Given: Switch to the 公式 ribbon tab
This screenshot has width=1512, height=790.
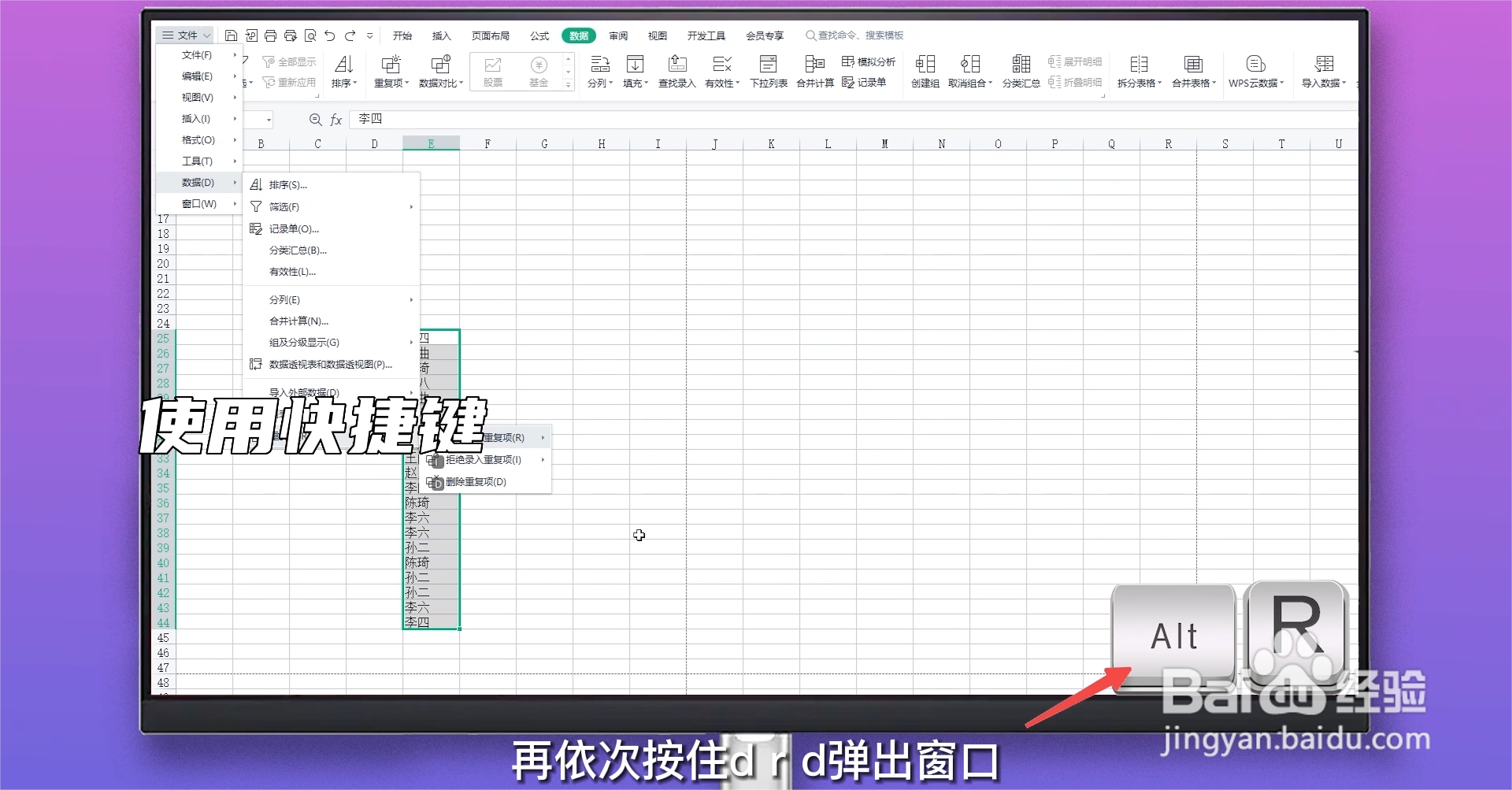Looking at the screenshot, I should pos(539,35).
